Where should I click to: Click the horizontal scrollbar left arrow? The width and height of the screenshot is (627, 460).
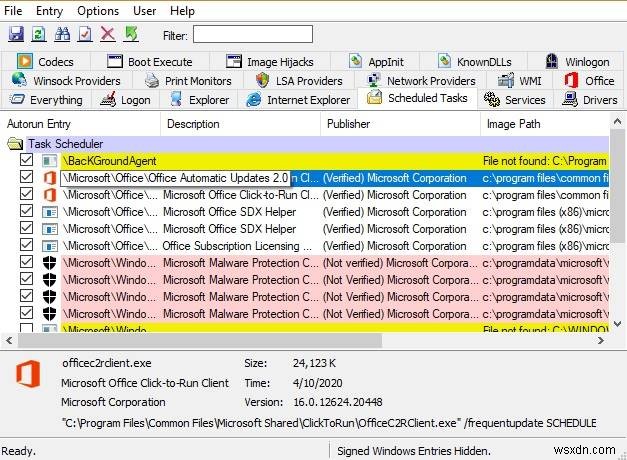click(9, 340)
